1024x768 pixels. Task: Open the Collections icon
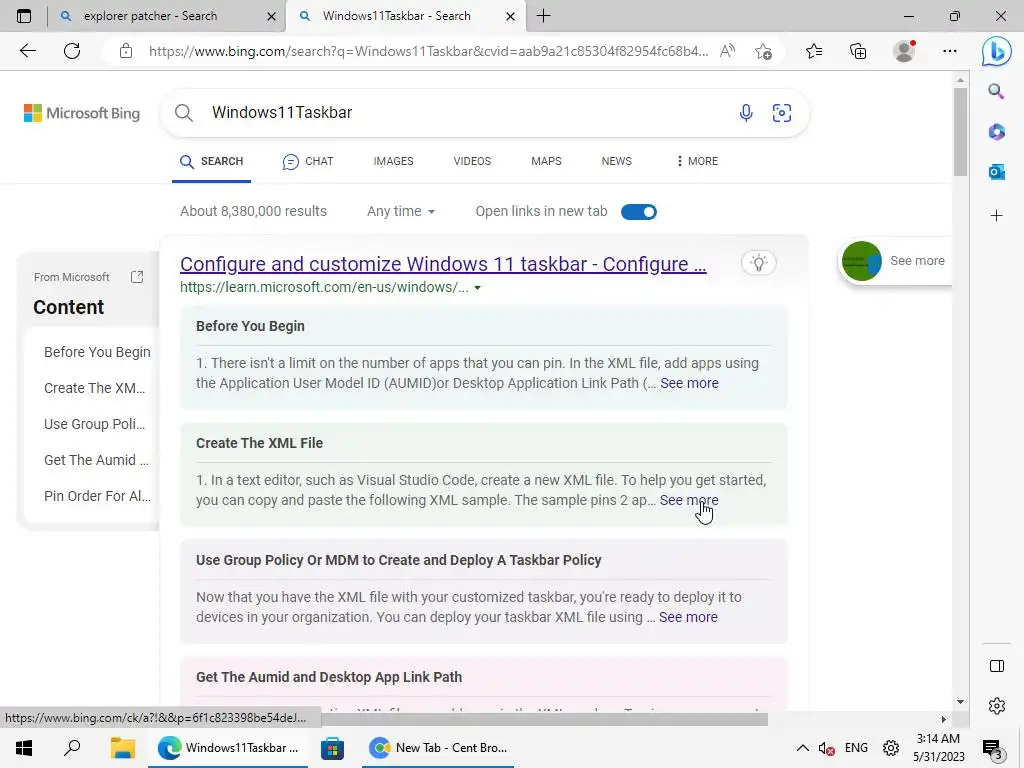pos(858,51)
